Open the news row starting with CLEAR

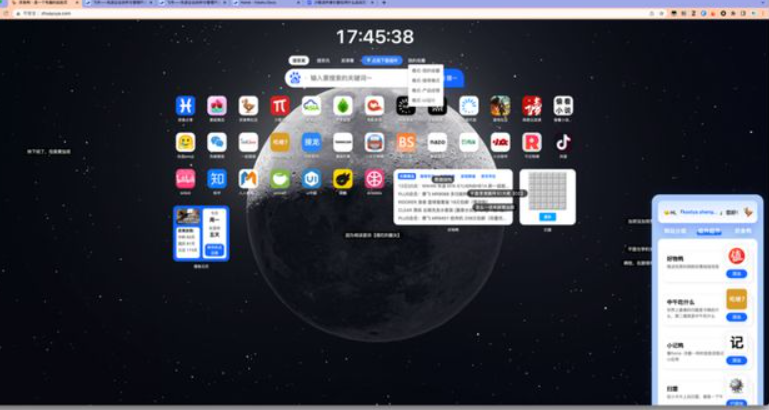453,209
